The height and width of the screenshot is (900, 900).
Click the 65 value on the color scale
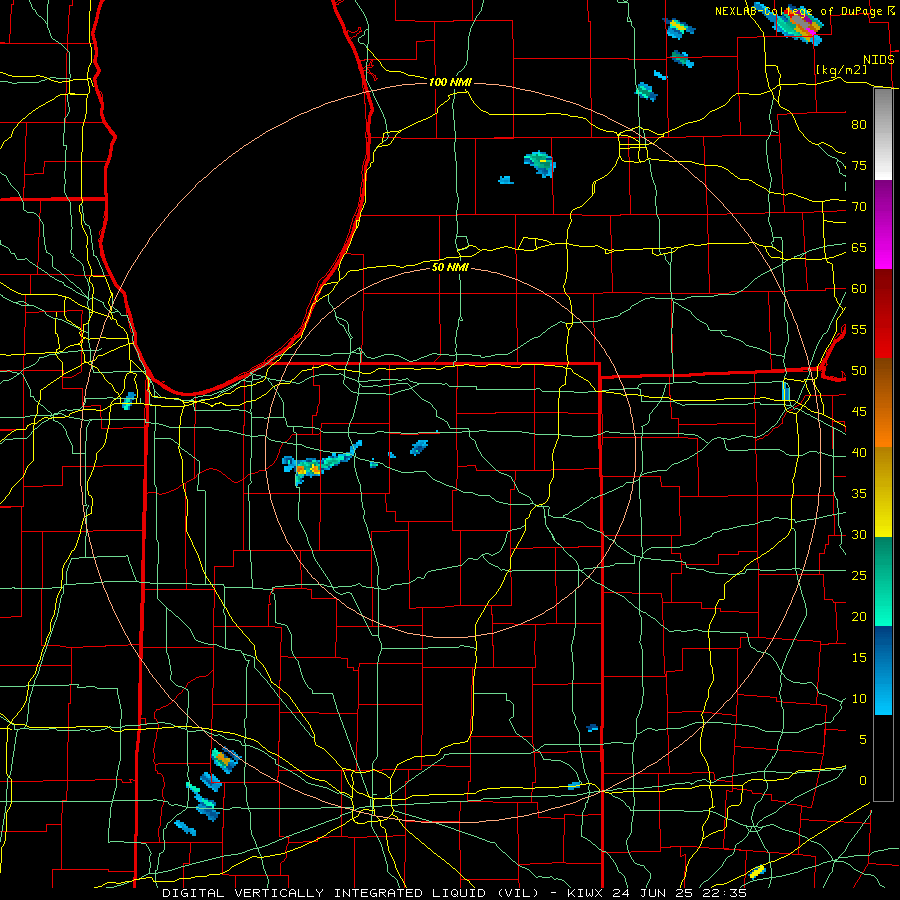(x=859, y=247)
